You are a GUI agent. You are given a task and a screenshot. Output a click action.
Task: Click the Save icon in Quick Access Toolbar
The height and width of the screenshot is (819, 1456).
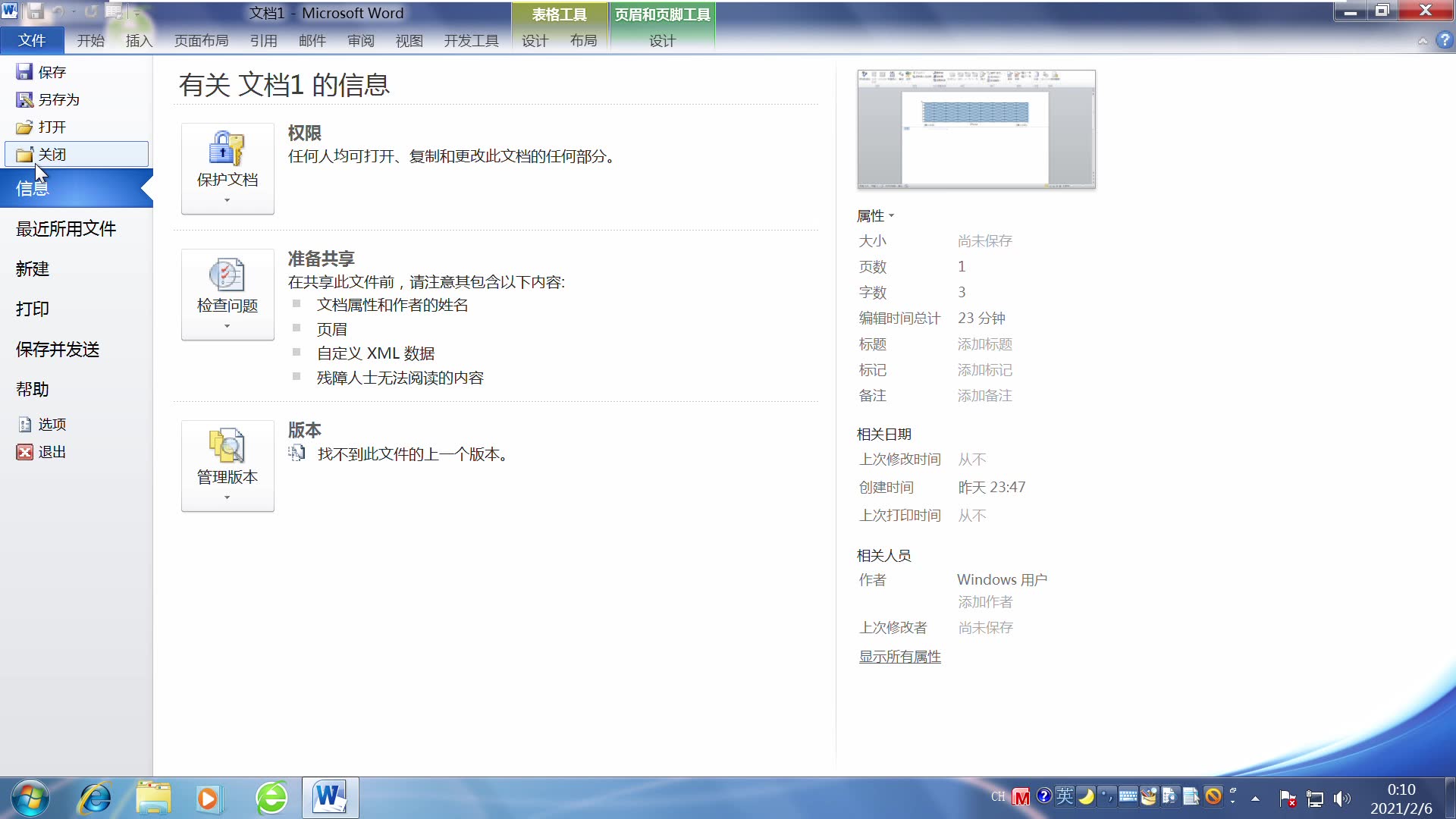pyautogui.click(x=35, y=11)
